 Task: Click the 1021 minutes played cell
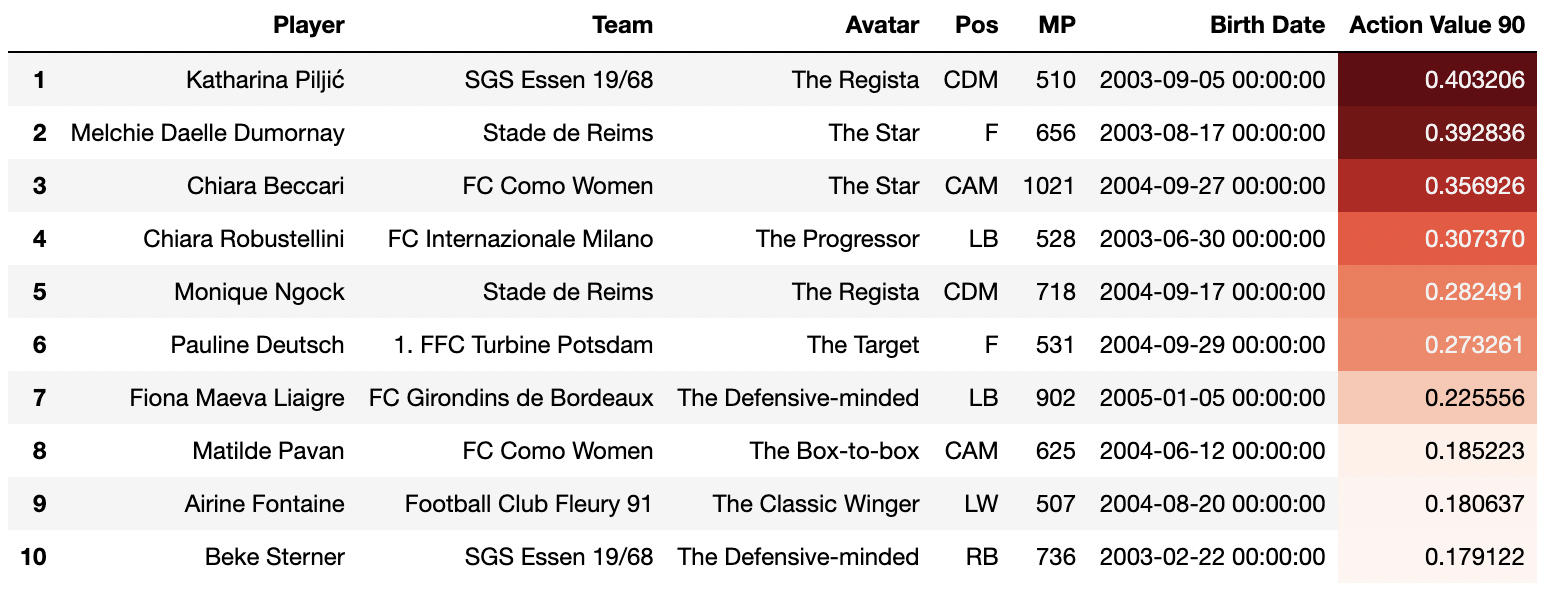click(x=1049, y=186)
